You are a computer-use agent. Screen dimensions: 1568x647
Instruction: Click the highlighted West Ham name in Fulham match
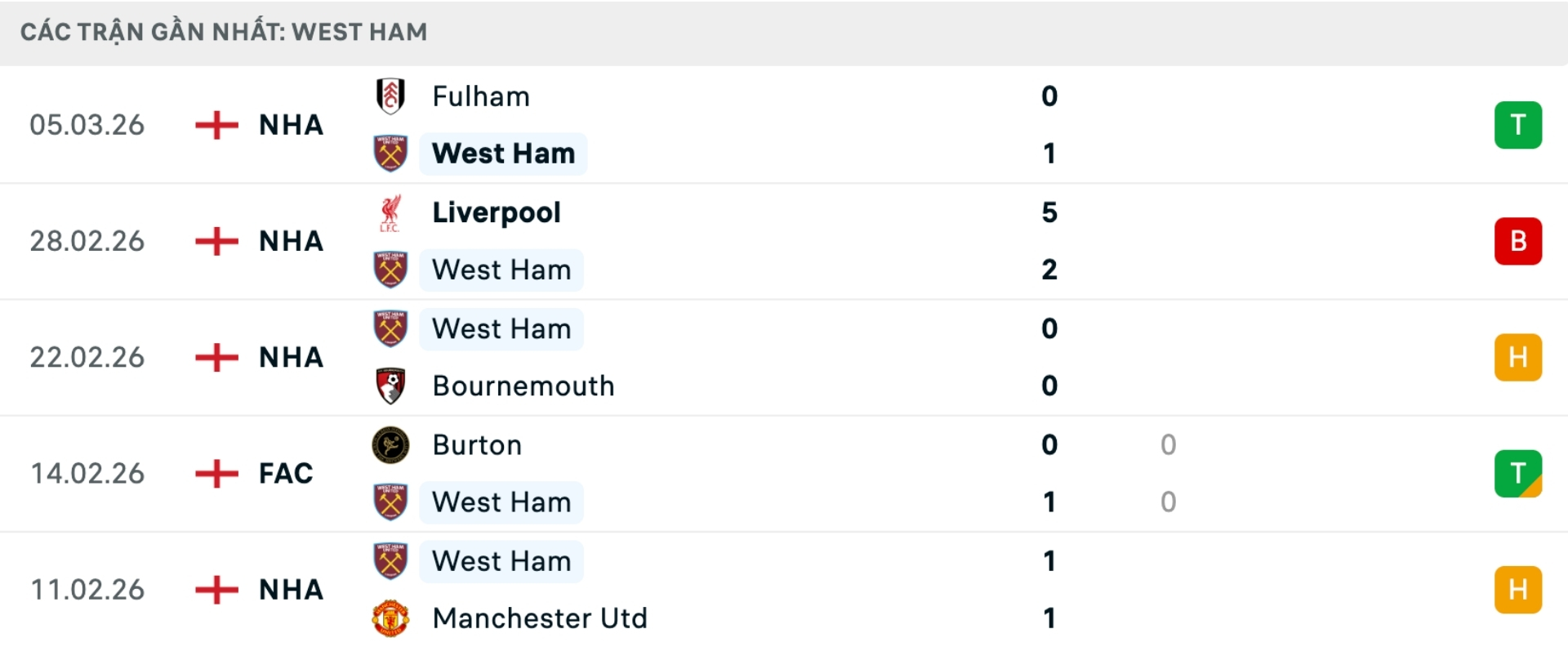click(x=502, y=153)
